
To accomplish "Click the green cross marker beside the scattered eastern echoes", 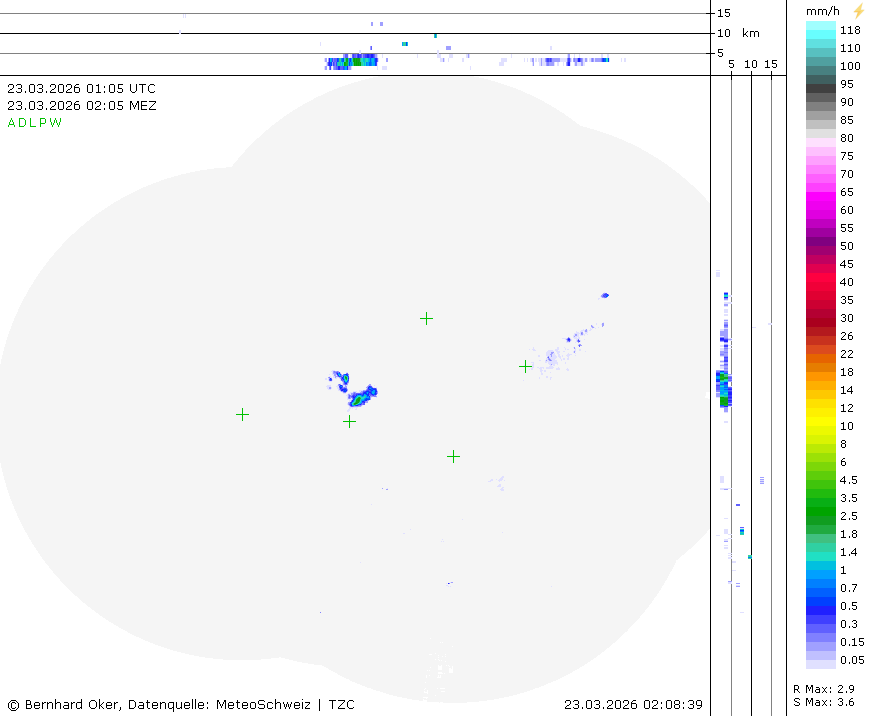I will 525,366.
